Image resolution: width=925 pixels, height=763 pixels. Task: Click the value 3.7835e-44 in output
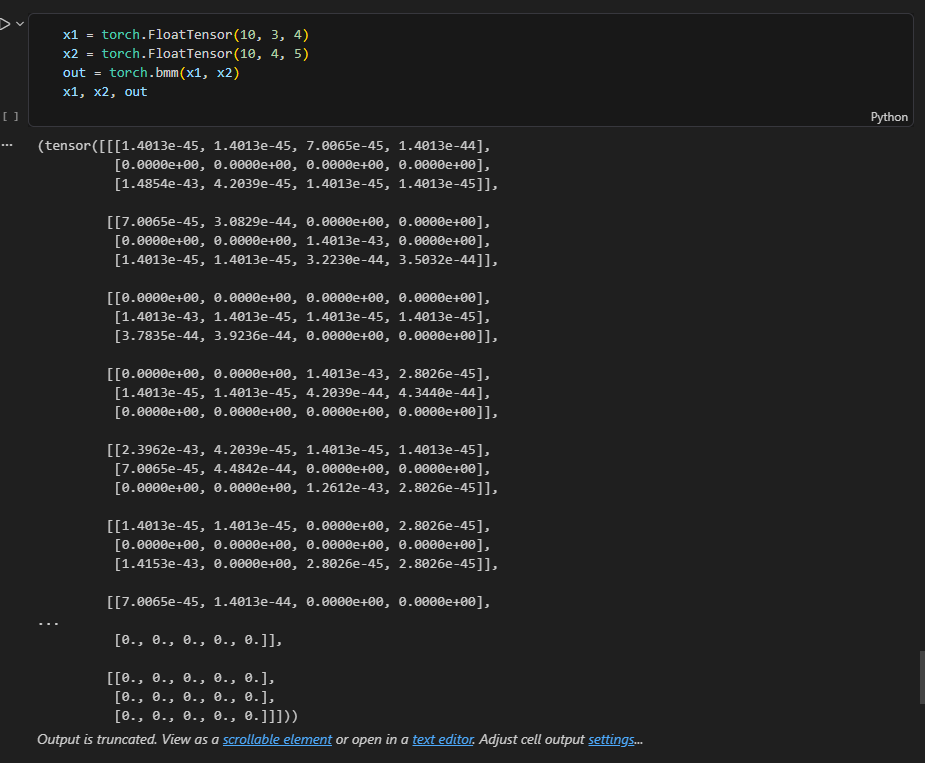[160, 335]
